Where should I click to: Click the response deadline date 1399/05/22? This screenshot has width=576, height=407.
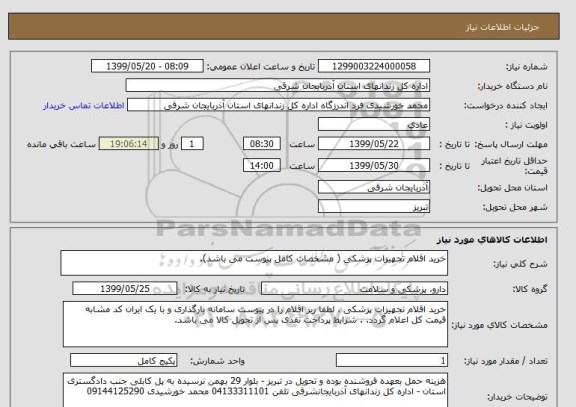[374, 144]
